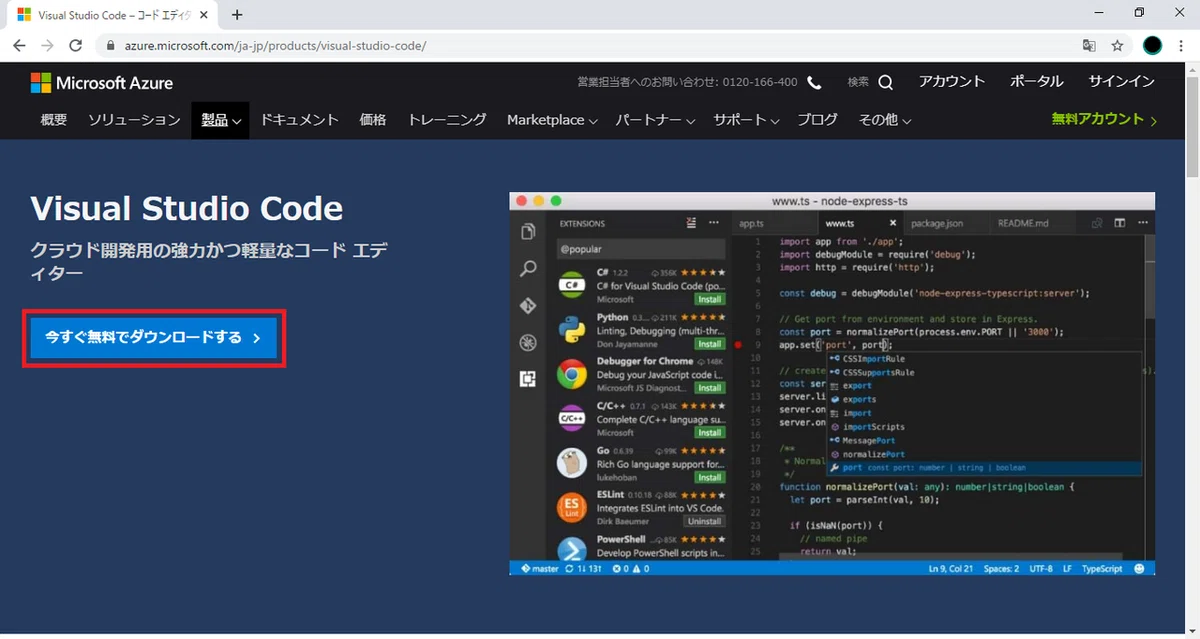Click the phone icon beside 0120-166-400
The image size is (1200, 639).
(x=814, y=83)
